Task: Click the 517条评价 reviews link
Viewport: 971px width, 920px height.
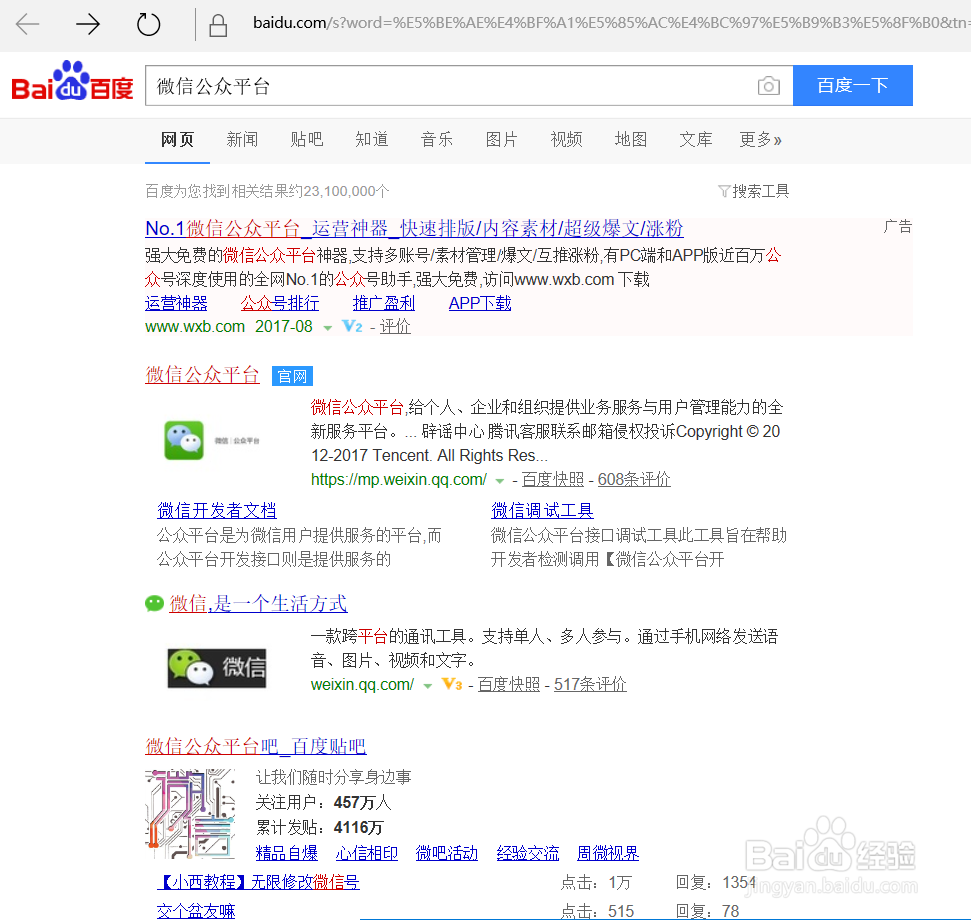Action: [x=590, y=684]
